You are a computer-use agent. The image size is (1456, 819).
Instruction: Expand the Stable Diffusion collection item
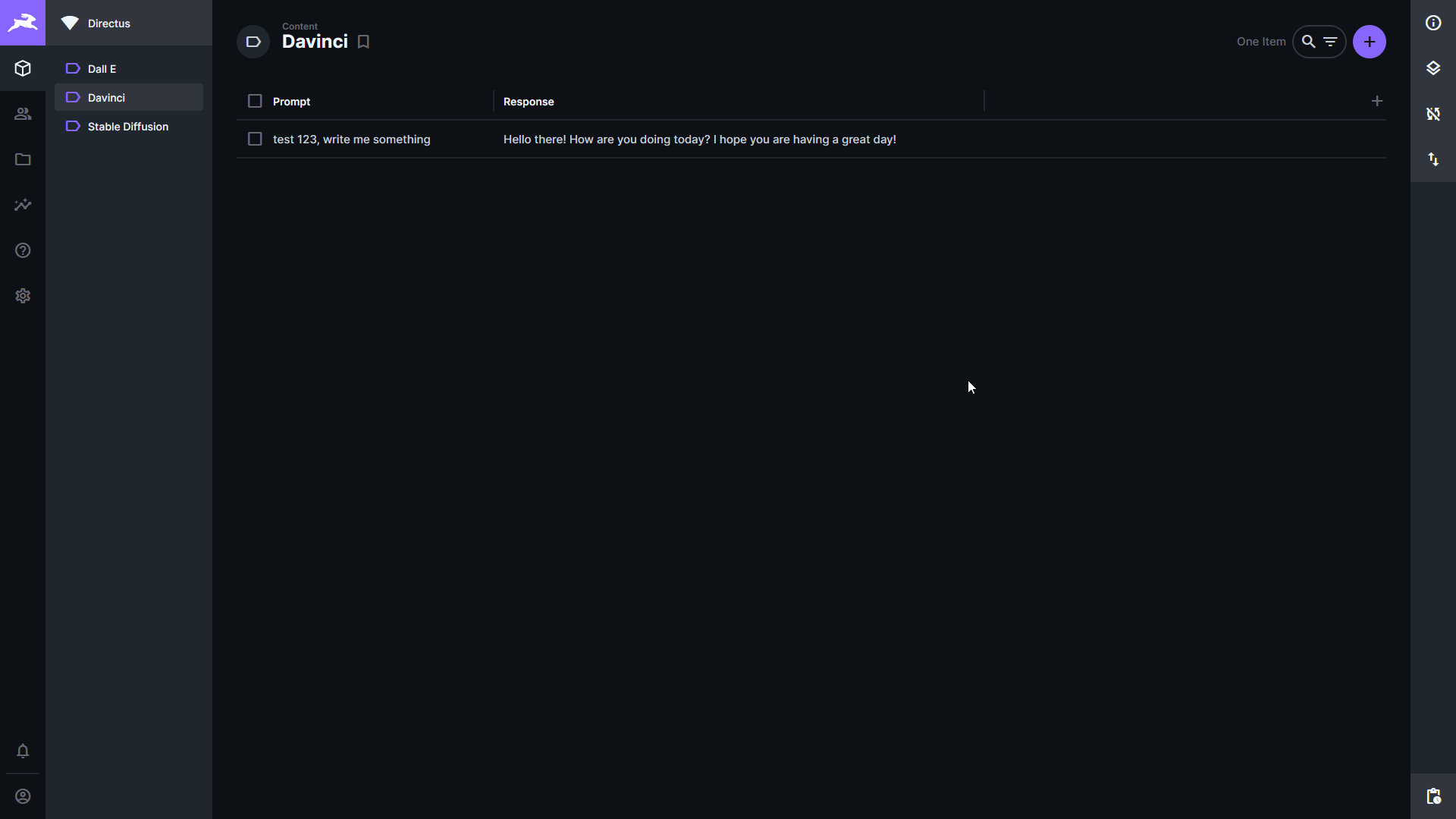tap(128, 126)
